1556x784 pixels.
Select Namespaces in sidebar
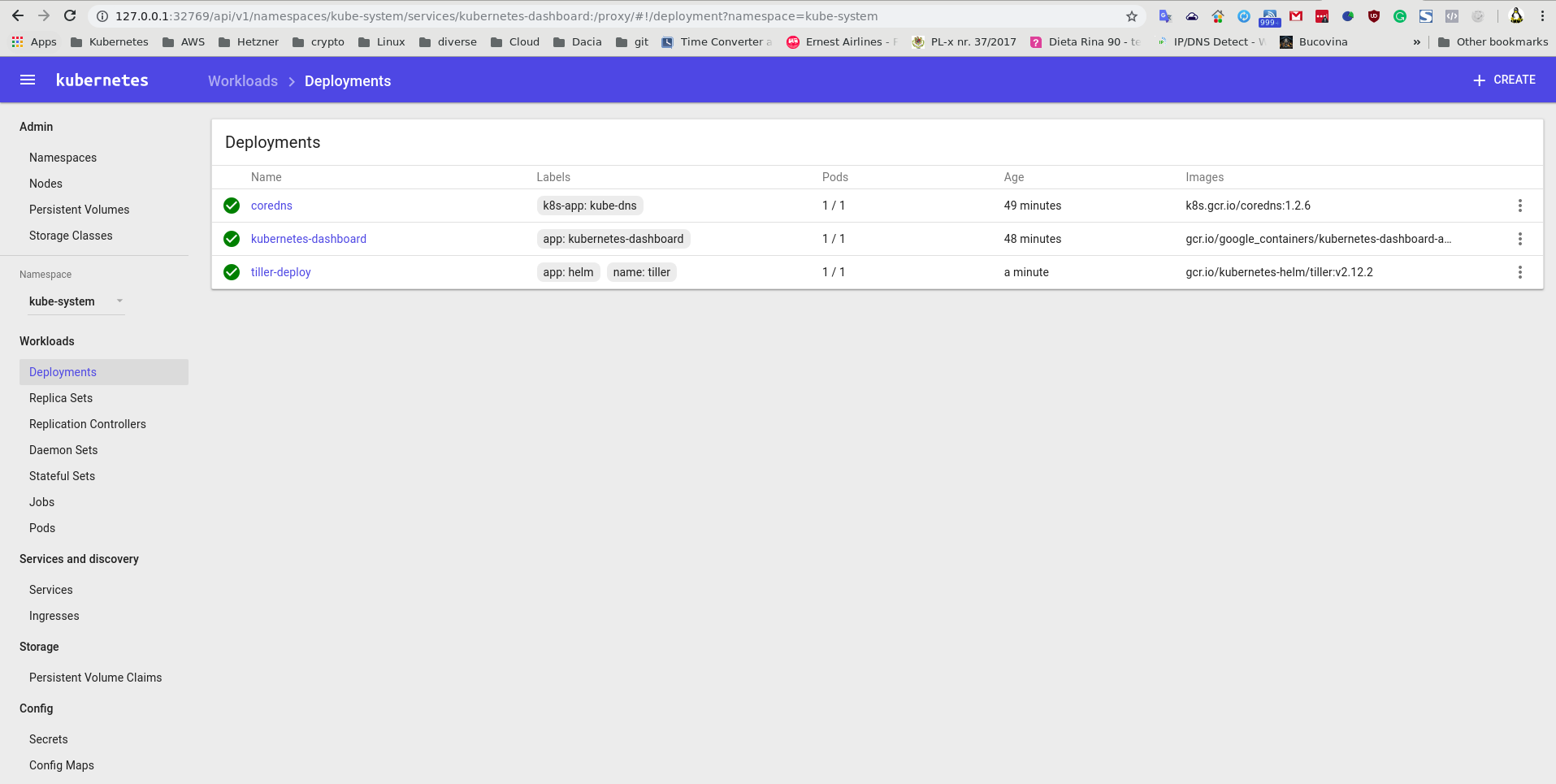click(63, 158)
